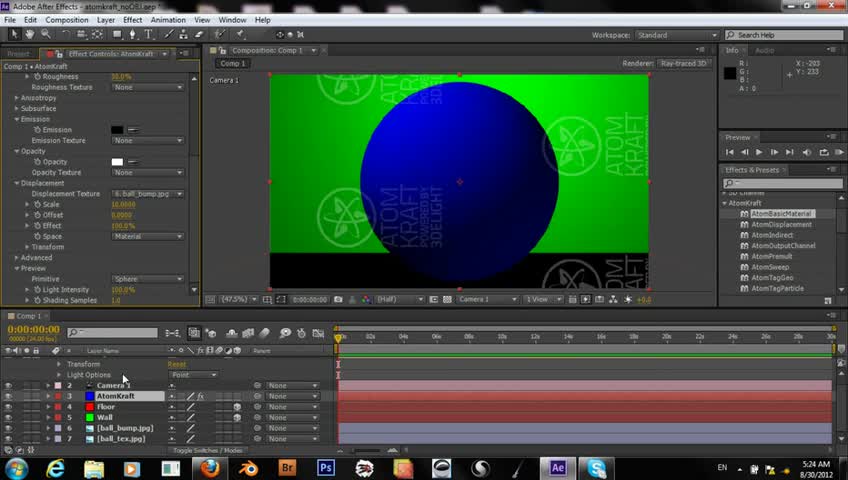Expand the Advanced property group
The height and width of the screenshot is (480, 848).
pos(17,258)
